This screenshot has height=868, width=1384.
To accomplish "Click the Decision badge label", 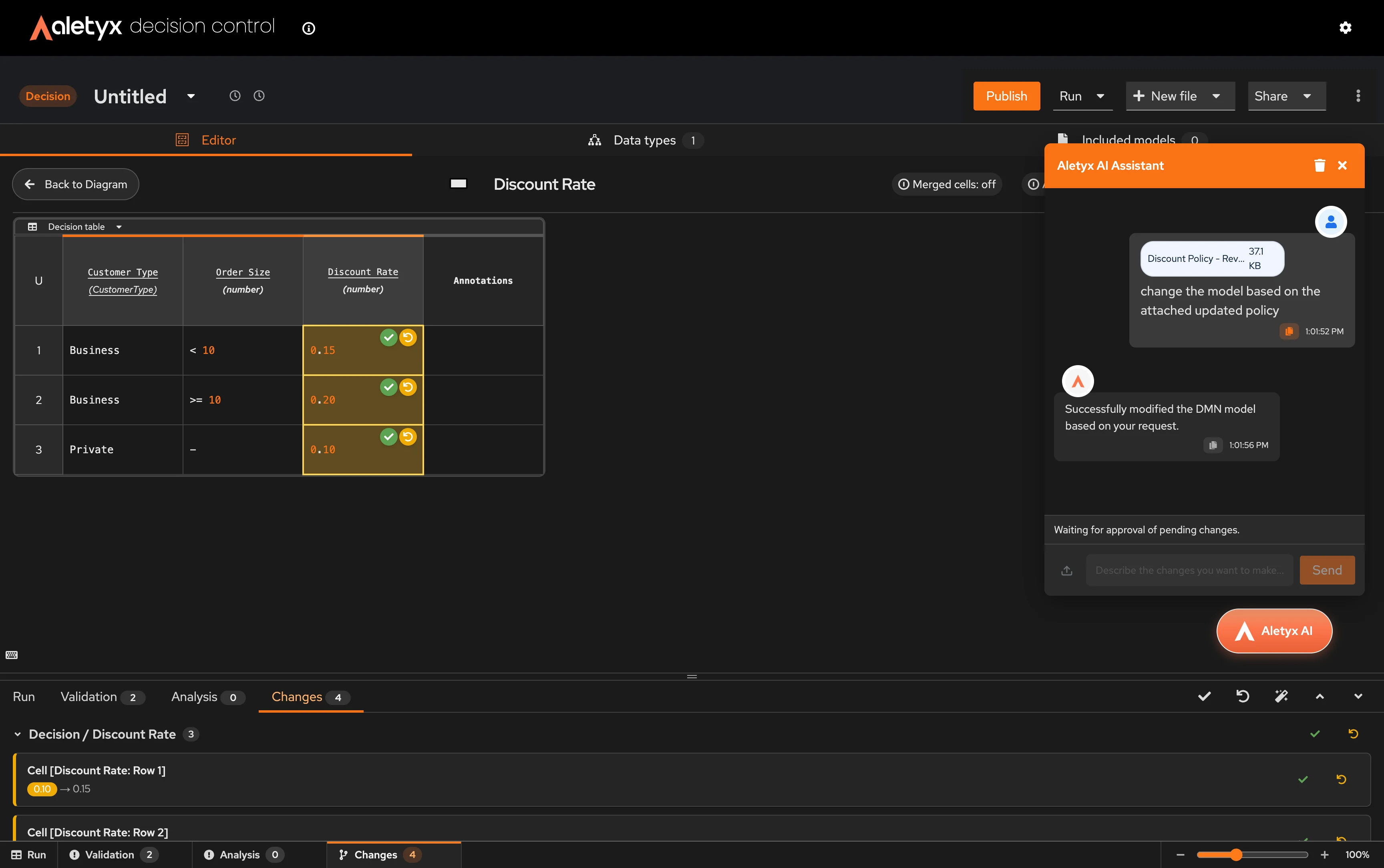I will (48, 96).
